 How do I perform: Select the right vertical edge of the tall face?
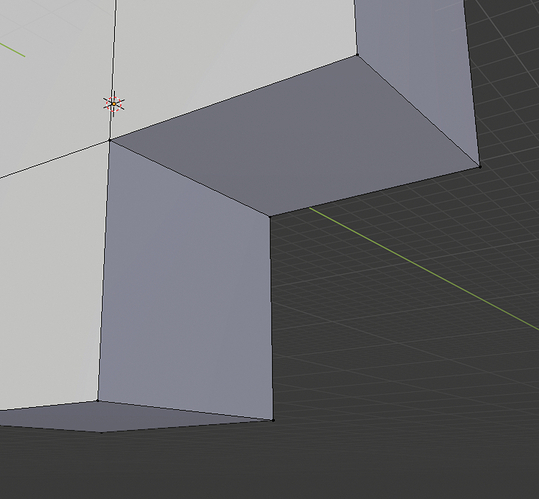(x=272, y=318)
